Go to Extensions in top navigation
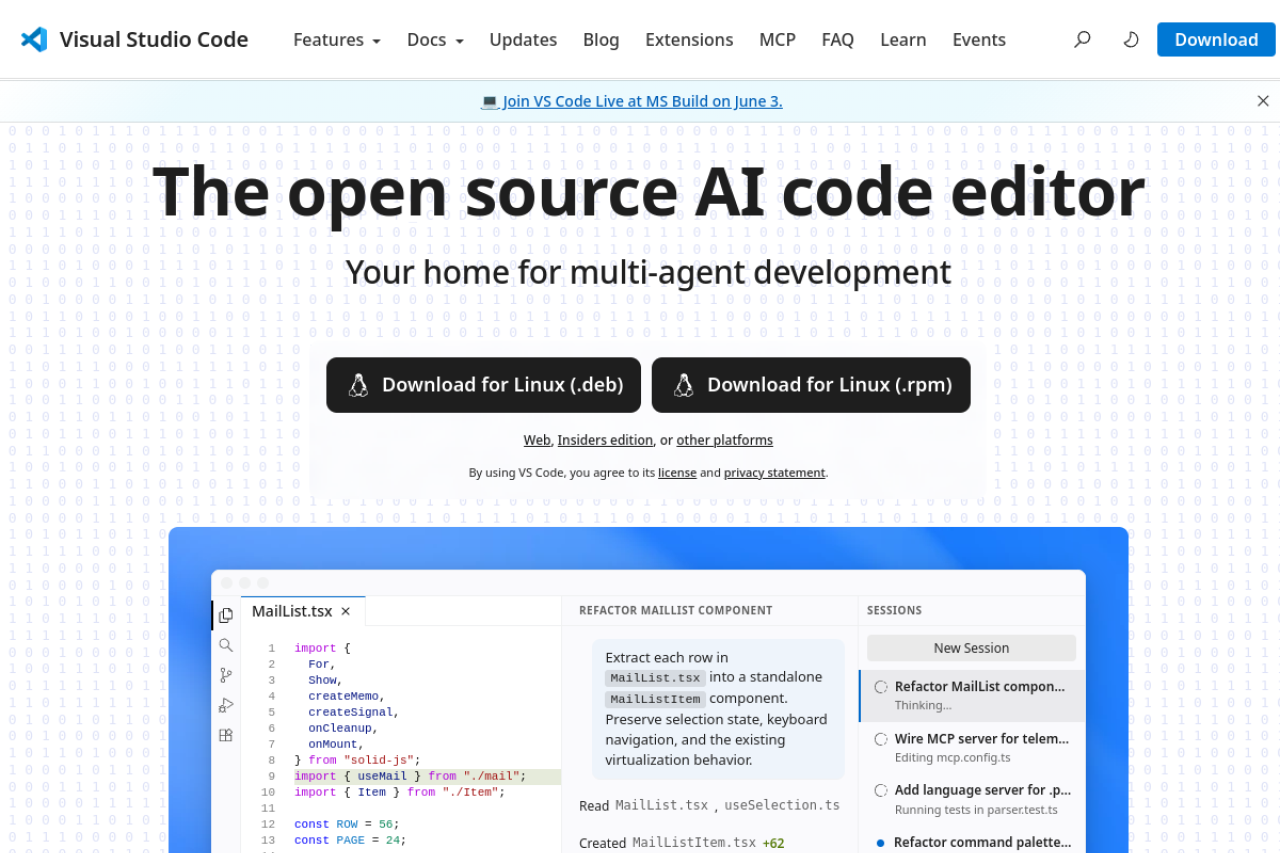1280x853 pixels. point(689,40)
